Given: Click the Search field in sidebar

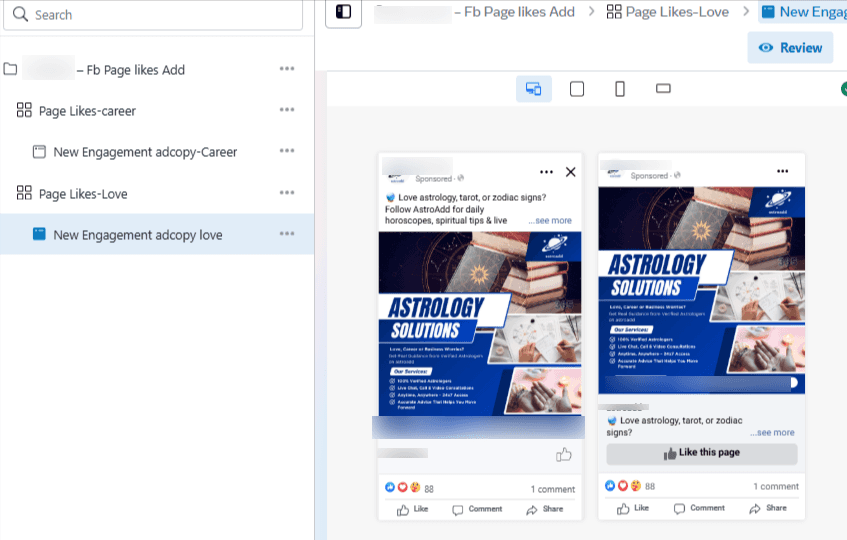Looking at the screenshot, I should [153, 15].
